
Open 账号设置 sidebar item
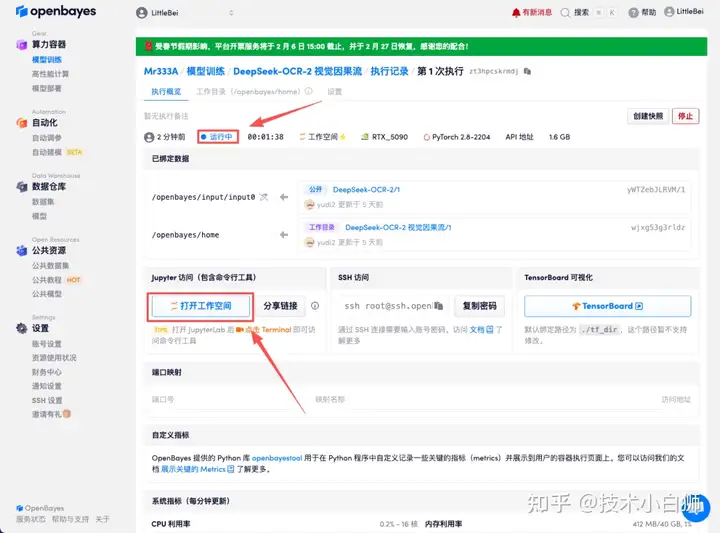point(47,344)
